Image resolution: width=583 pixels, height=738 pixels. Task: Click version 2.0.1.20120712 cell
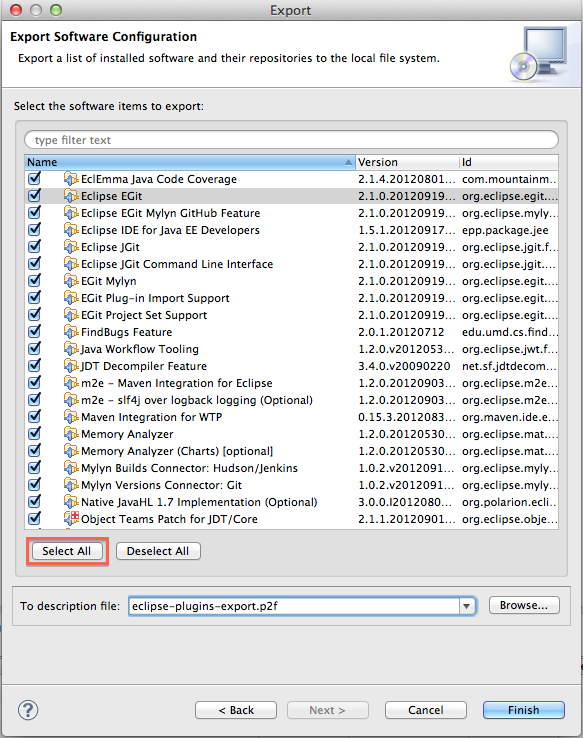pos(401,332)
